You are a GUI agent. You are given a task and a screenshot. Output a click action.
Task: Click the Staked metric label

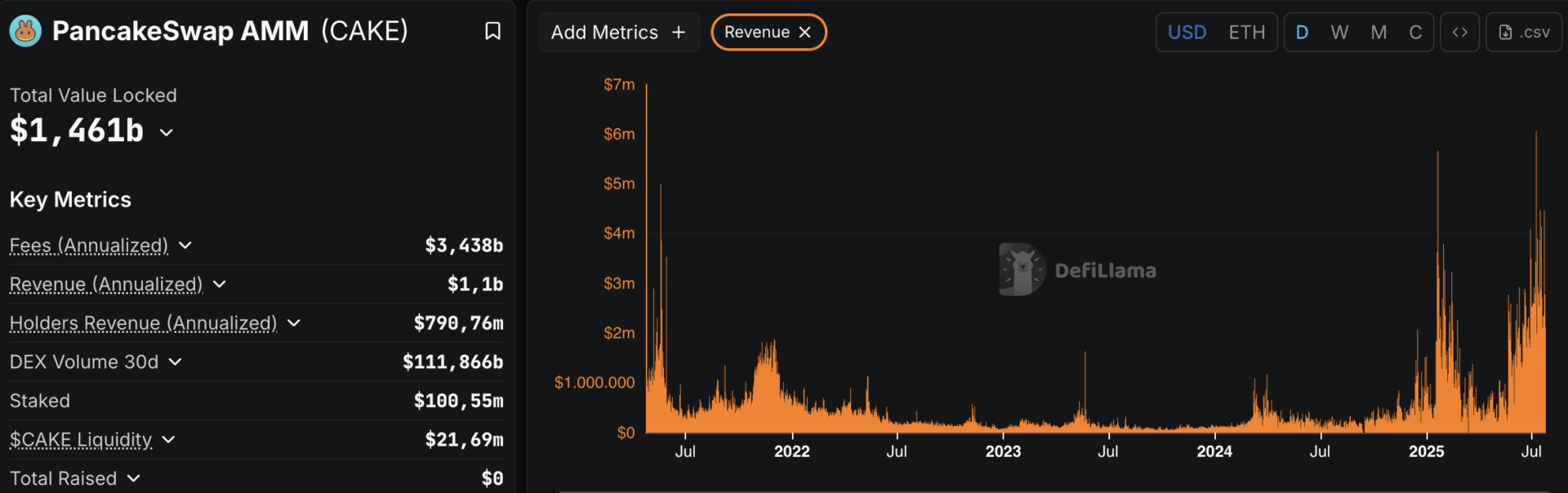click(x=40, y=401)
